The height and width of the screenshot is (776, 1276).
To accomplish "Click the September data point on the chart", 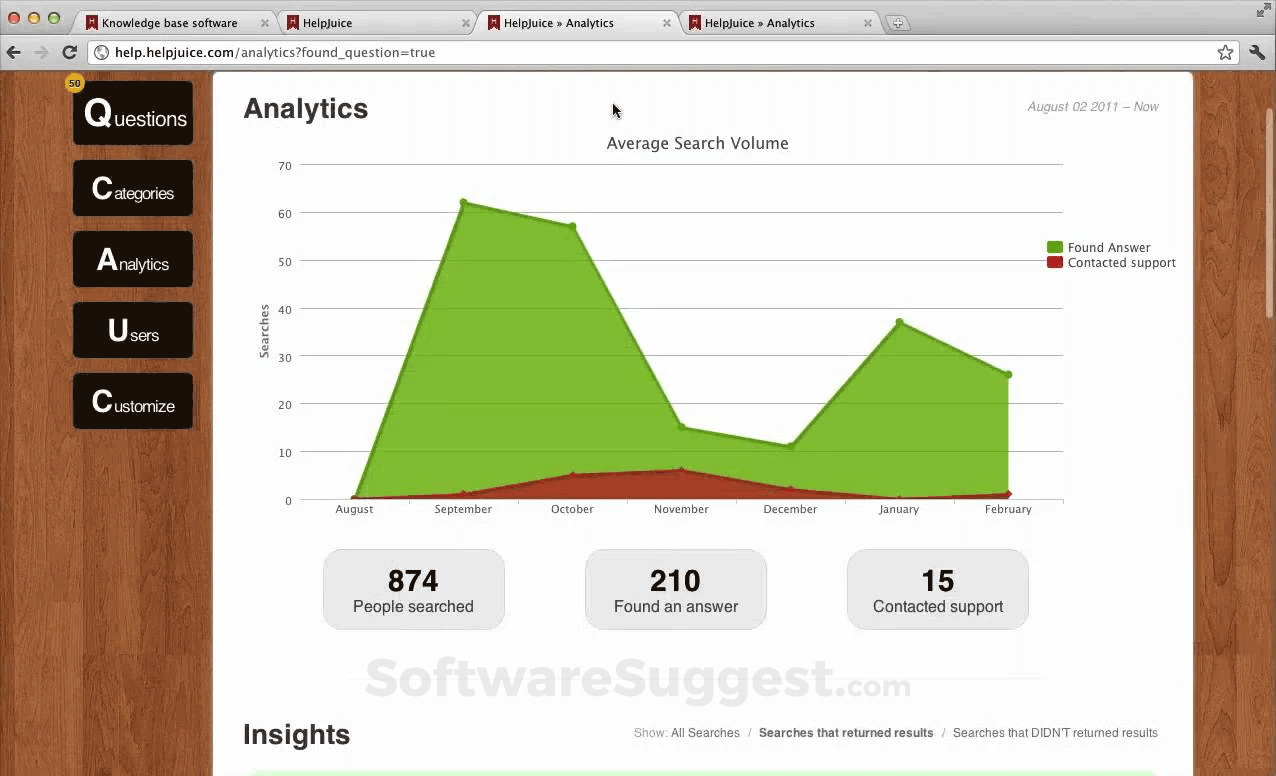I will pos(463,202).
